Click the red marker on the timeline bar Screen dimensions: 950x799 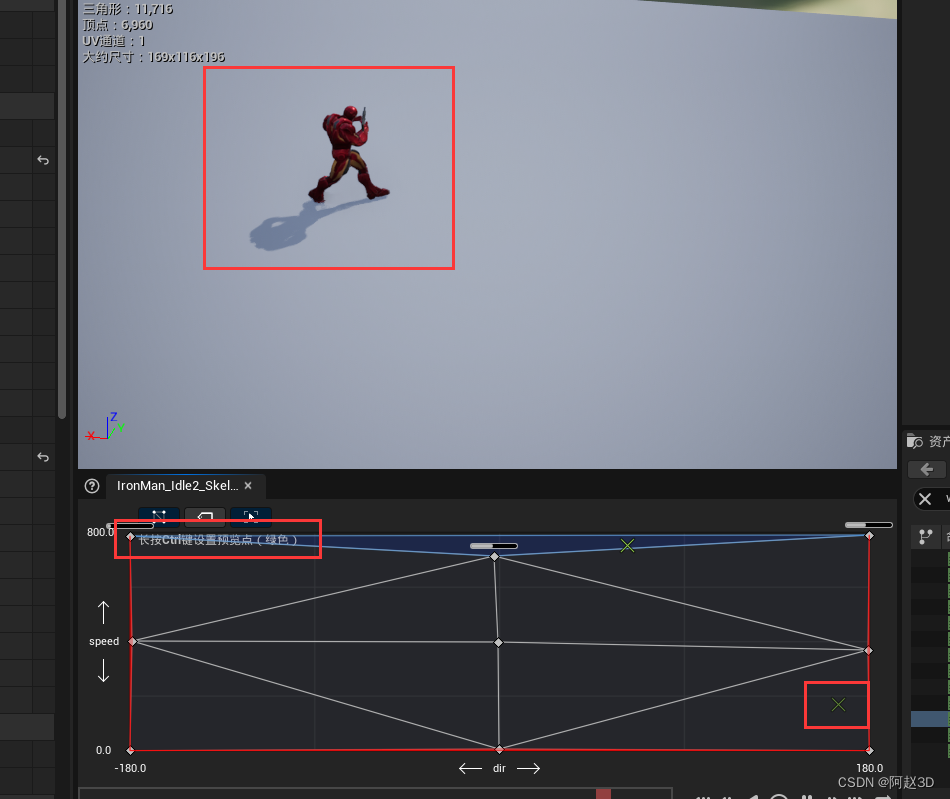pyautogui.click(x=603, y=794)
